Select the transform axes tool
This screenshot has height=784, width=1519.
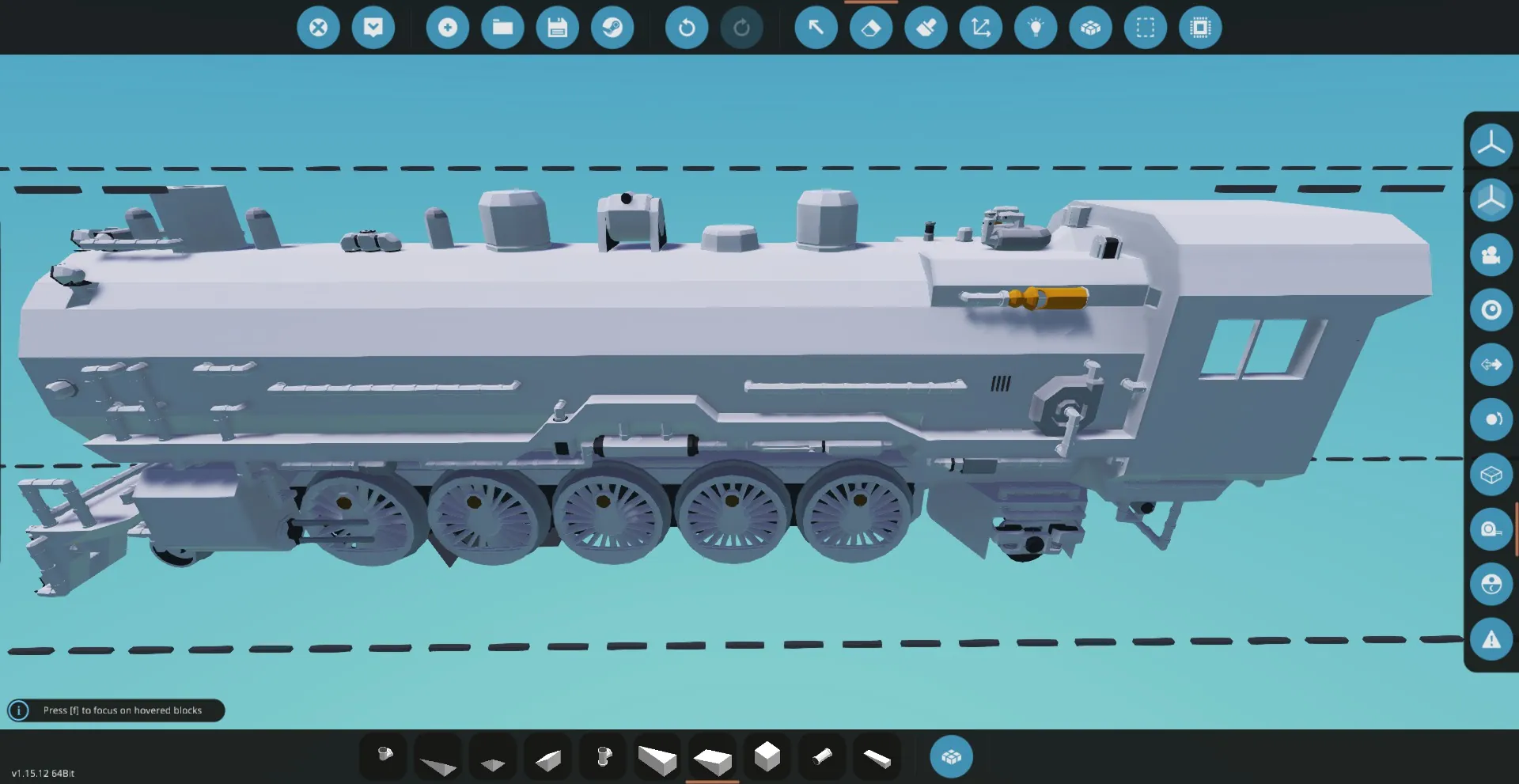(x=980, y=28)
